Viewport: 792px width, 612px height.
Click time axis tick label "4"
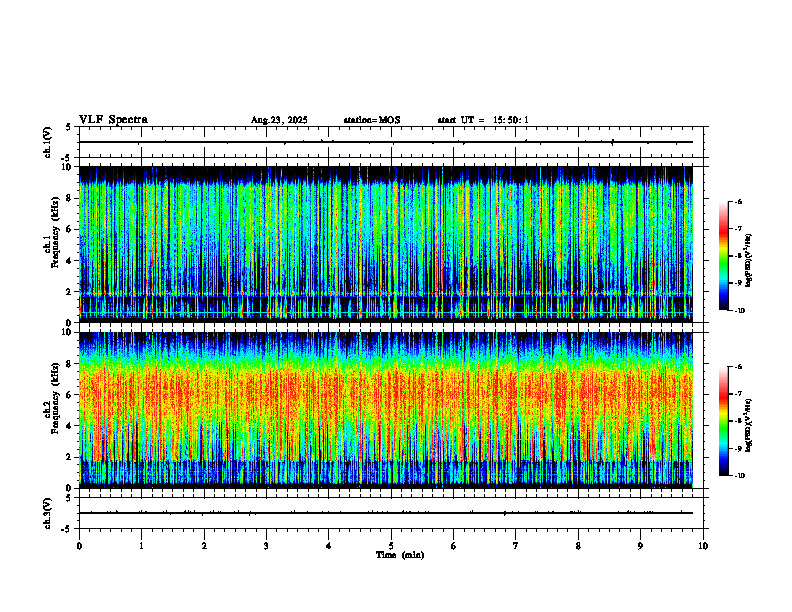coord(328,546)
